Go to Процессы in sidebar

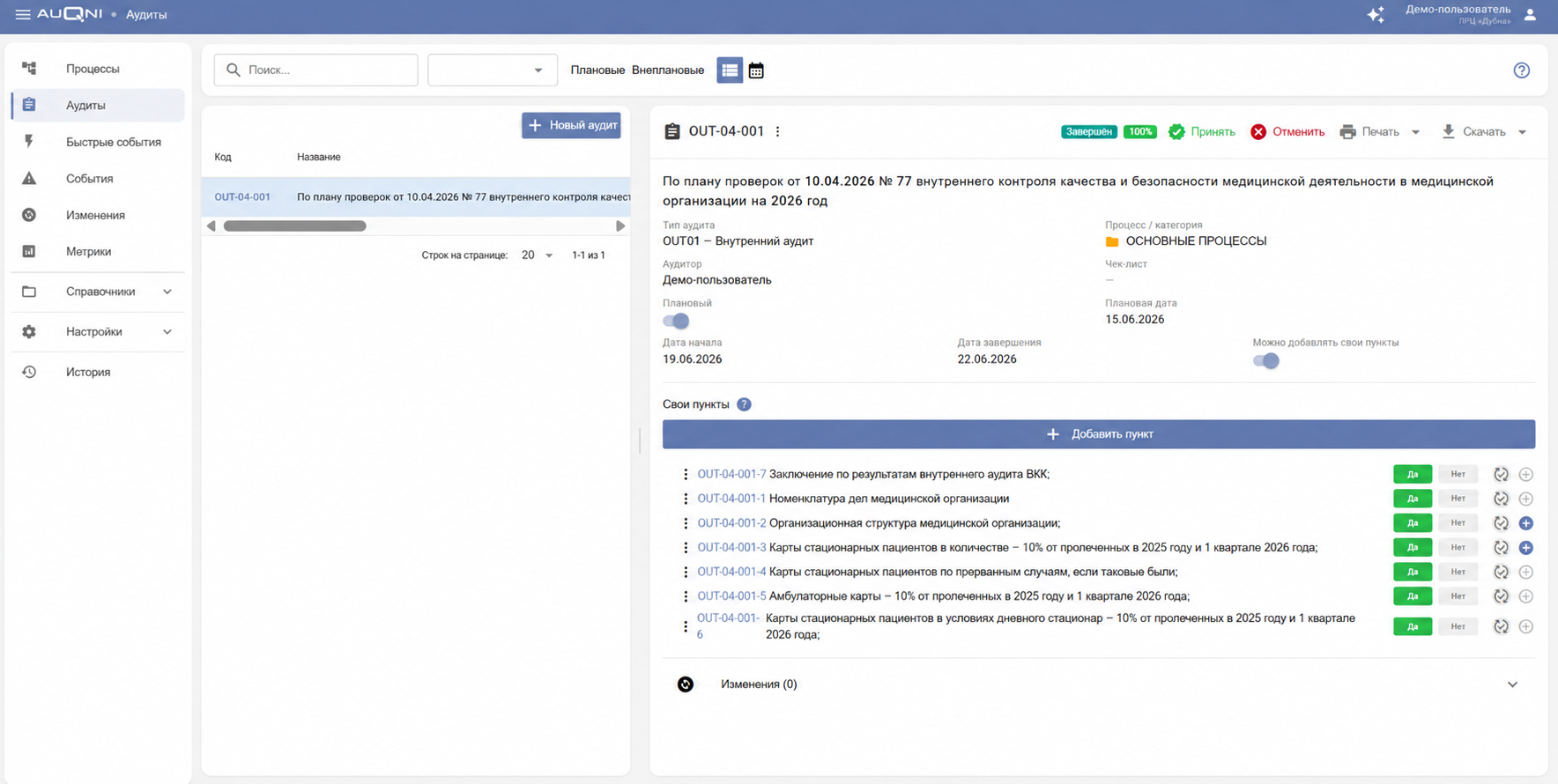(98, 69)
